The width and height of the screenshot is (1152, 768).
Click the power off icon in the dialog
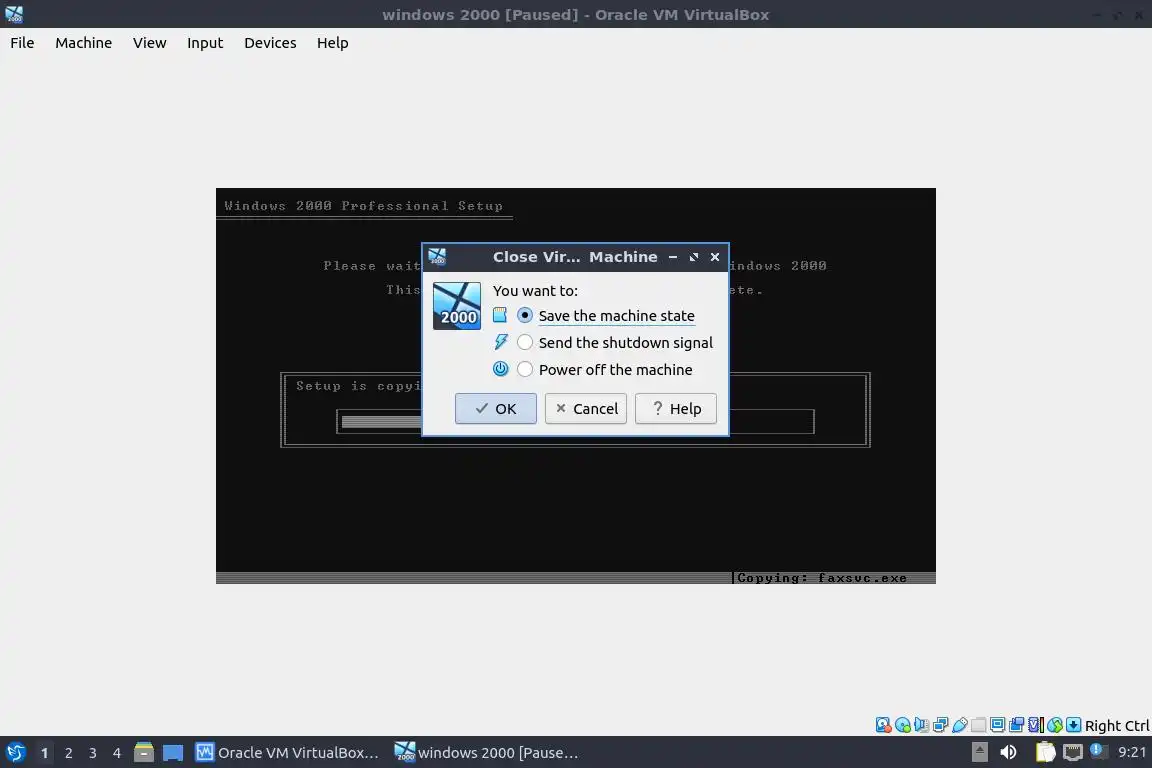tap(500, 369)
